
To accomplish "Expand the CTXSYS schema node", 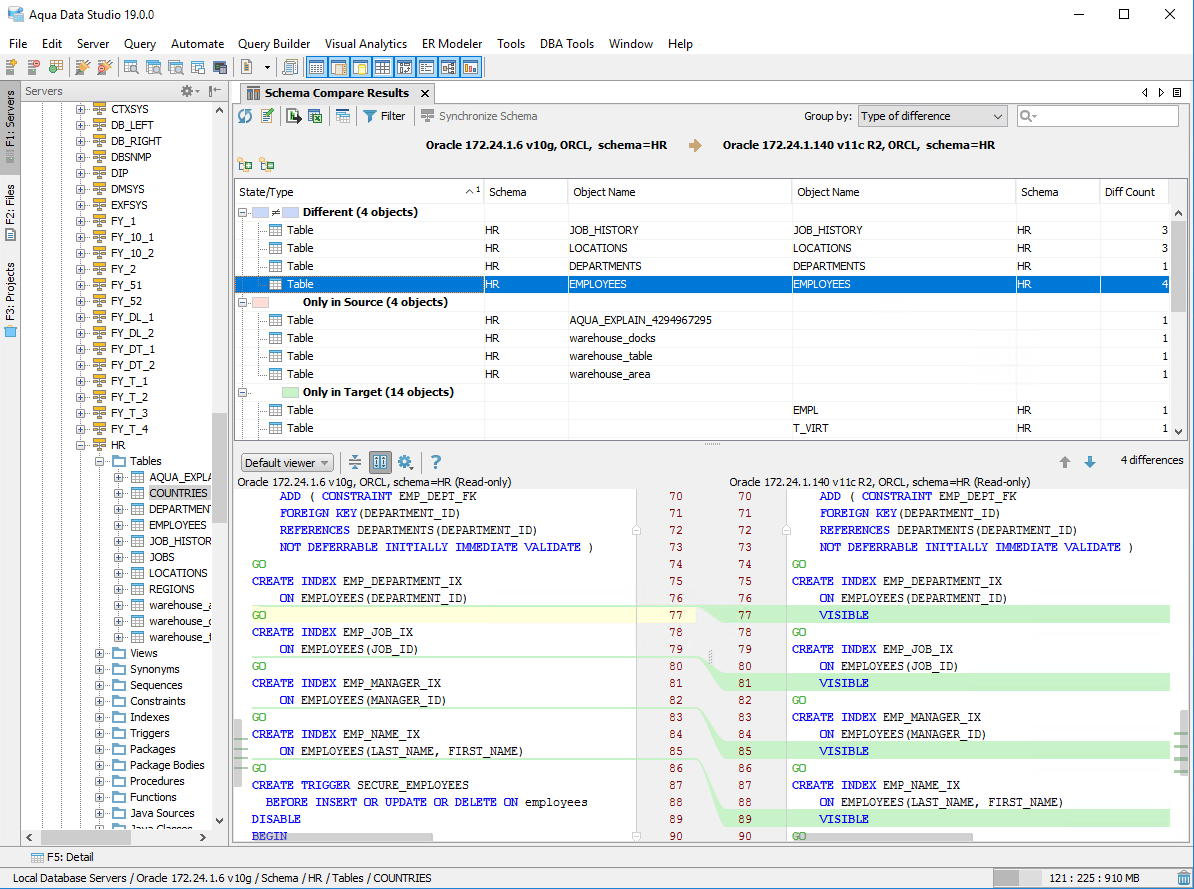I will tap(81, 109).
